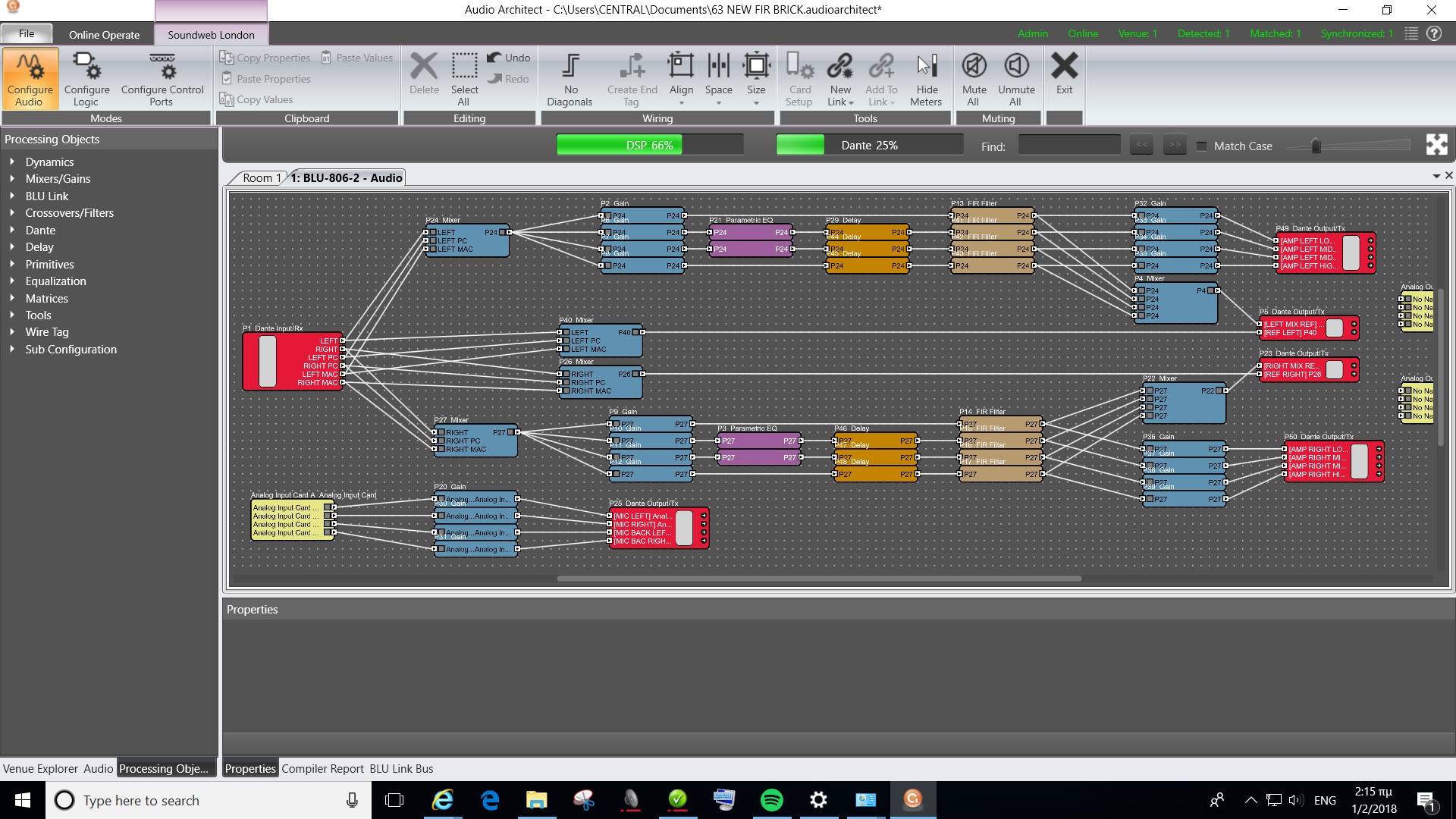Toggle the Match Case checkbox
Screen dimensions: 1456x819
(1202, 146)
